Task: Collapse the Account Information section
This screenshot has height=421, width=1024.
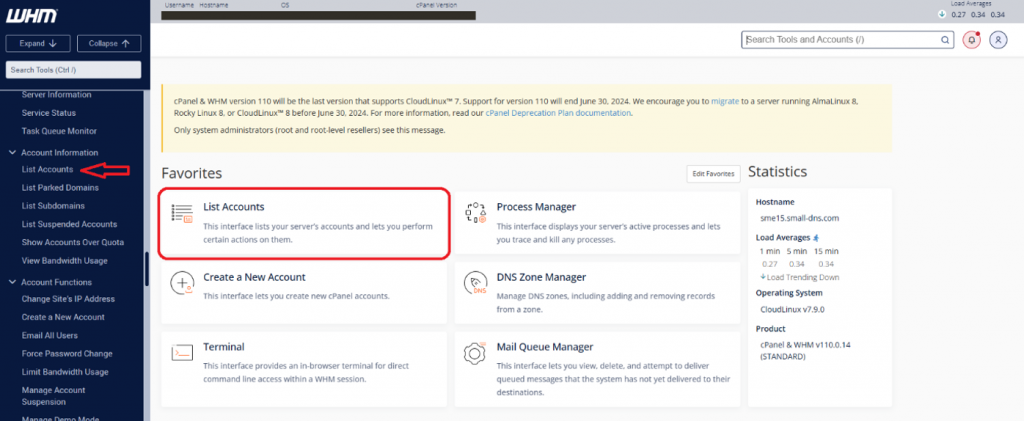Action: (11, 152)
